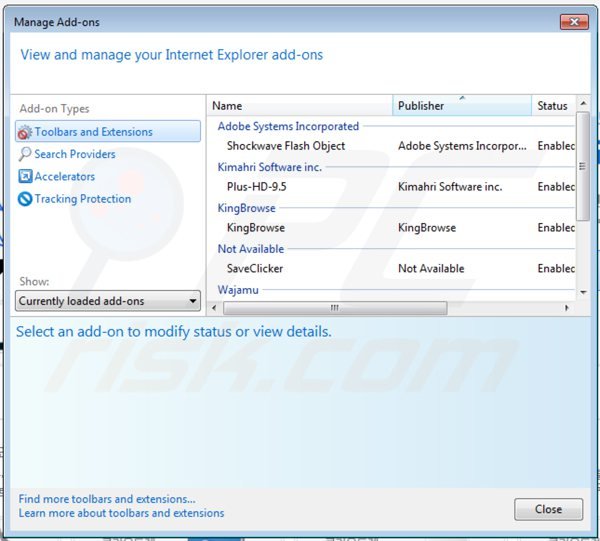Click the Not Available group header
The height and width of the screenshot is (541, 600).
coord(251,249)
